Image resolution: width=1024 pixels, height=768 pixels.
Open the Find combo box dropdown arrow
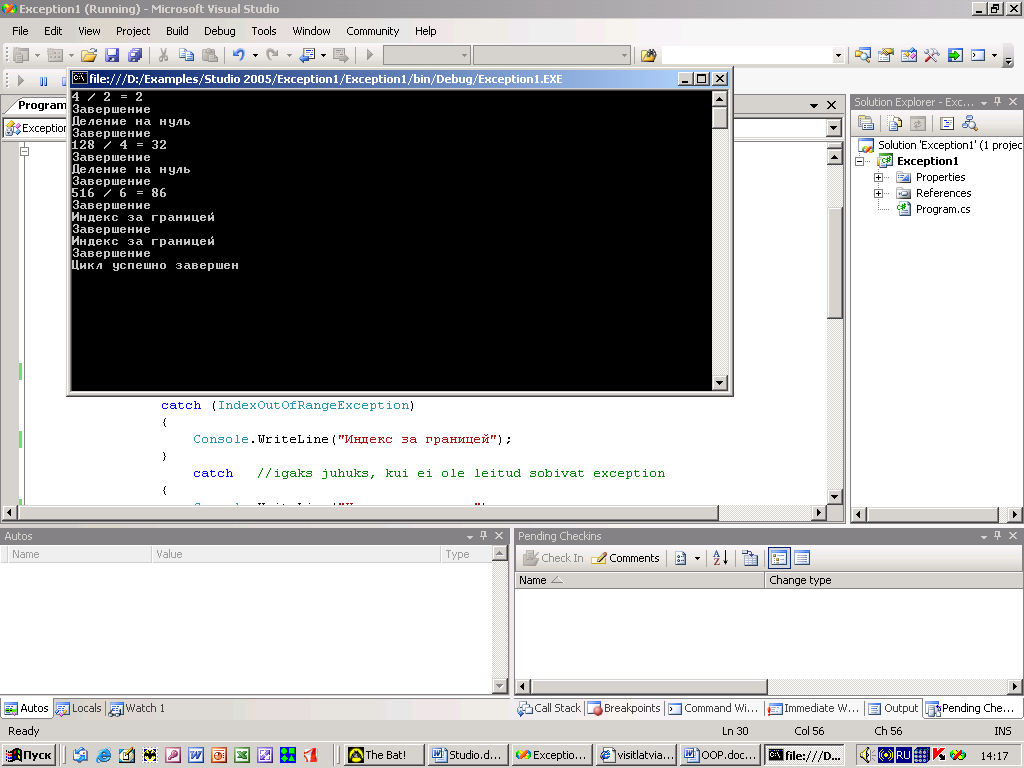coord(838,56)
